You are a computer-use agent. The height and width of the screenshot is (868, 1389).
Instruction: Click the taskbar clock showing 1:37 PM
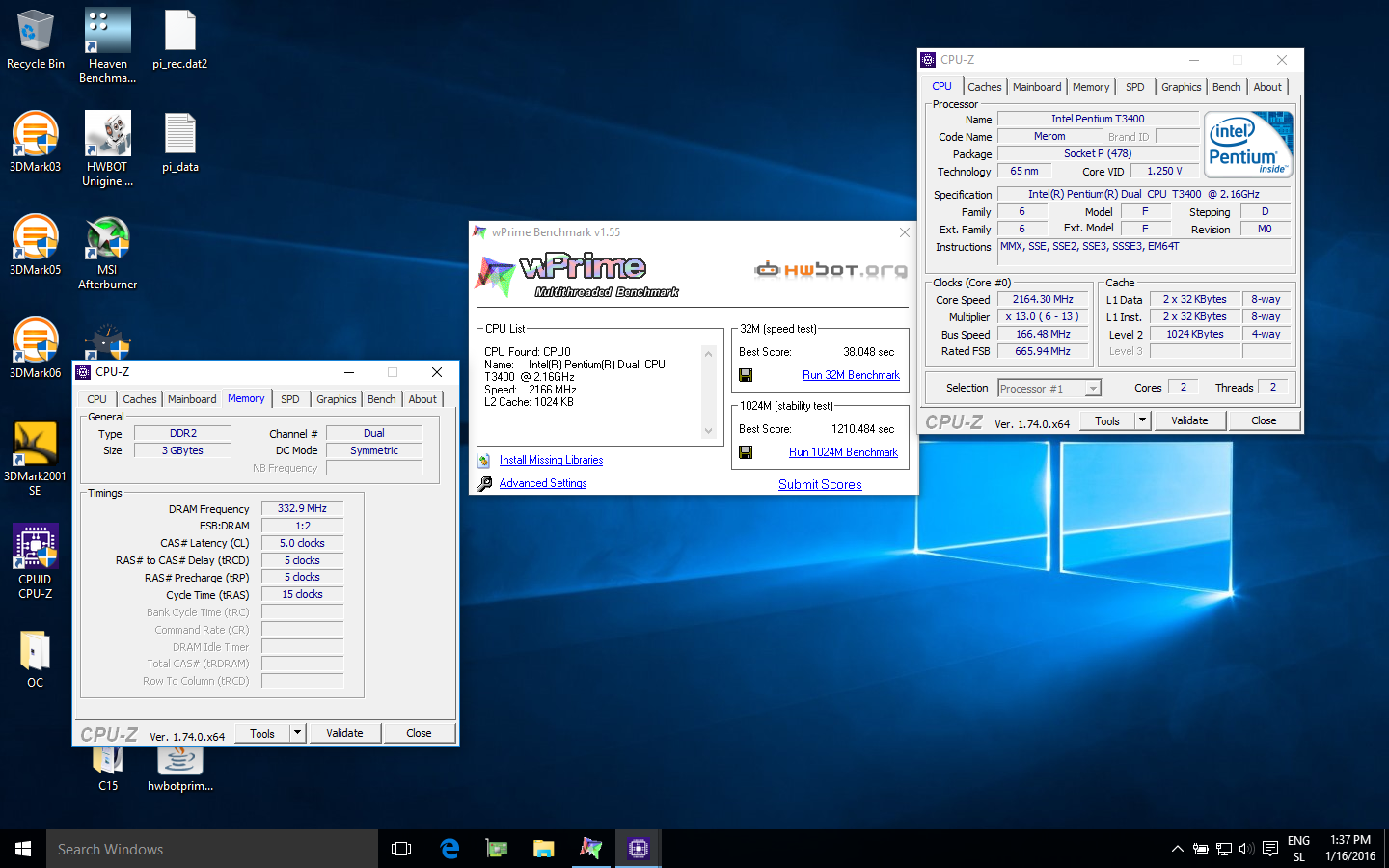tap(1349, 849)
